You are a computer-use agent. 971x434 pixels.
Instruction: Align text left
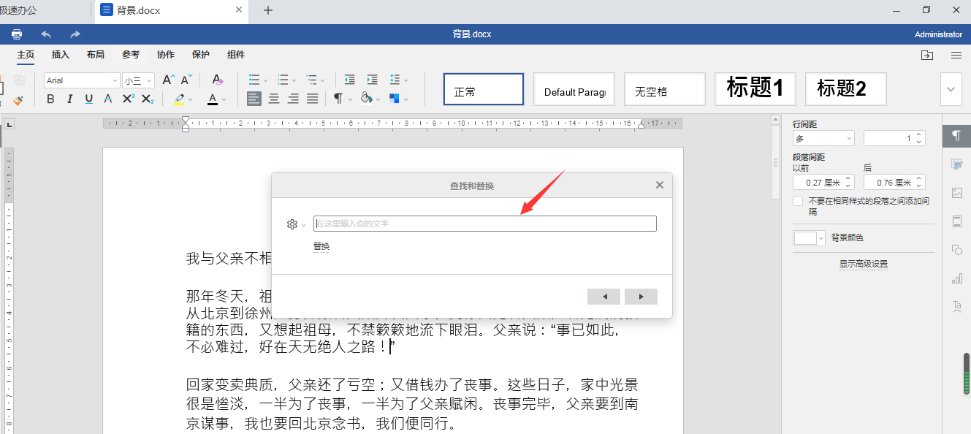click(254, 98)
